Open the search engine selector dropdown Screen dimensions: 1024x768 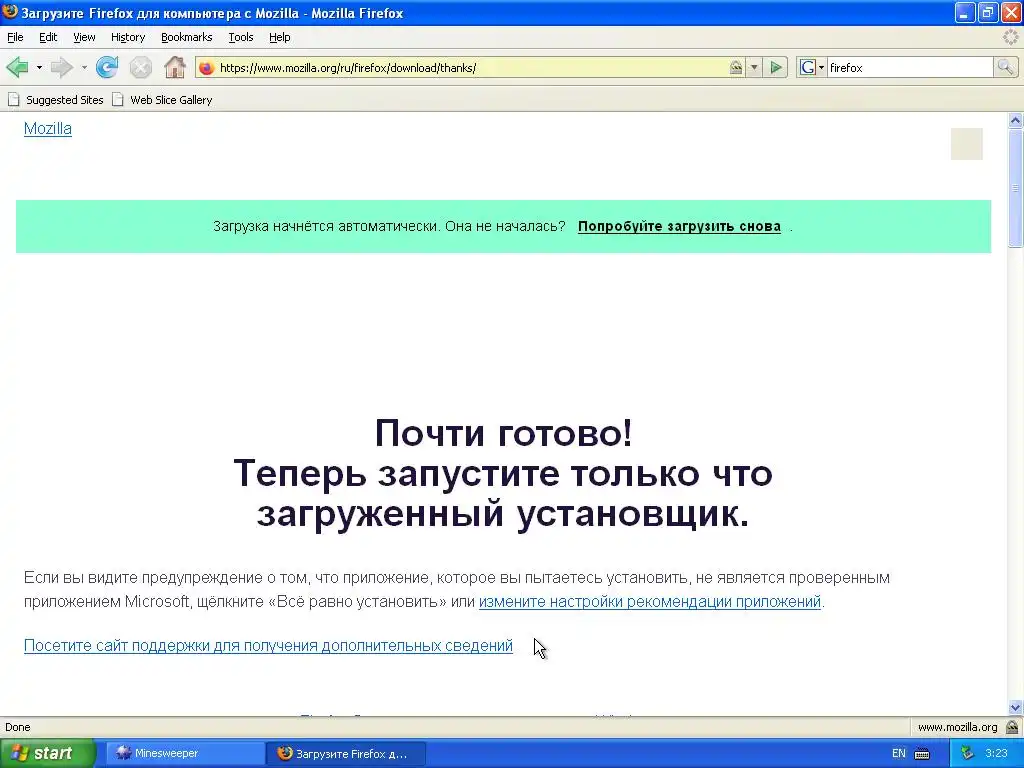pyautogui.click(x=821, y=67)
